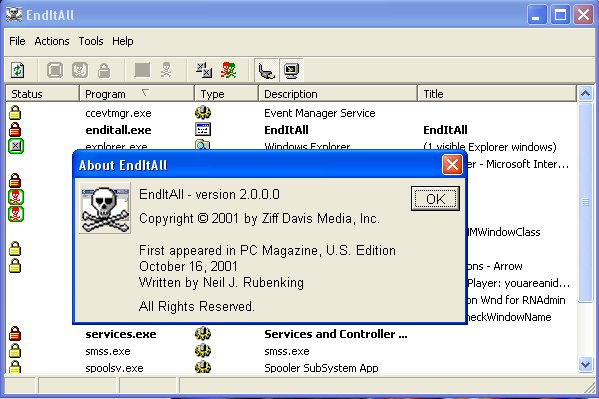Click the EndItAll skull icon in title bar
The height and width of the screenshot is (399, 599).
point(14,15)
